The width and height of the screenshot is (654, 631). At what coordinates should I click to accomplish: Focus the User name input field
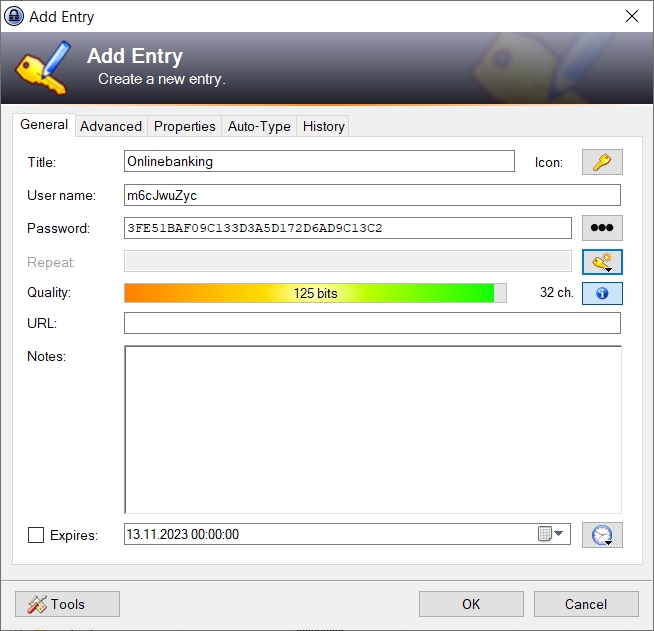click(x=371, y=195)
